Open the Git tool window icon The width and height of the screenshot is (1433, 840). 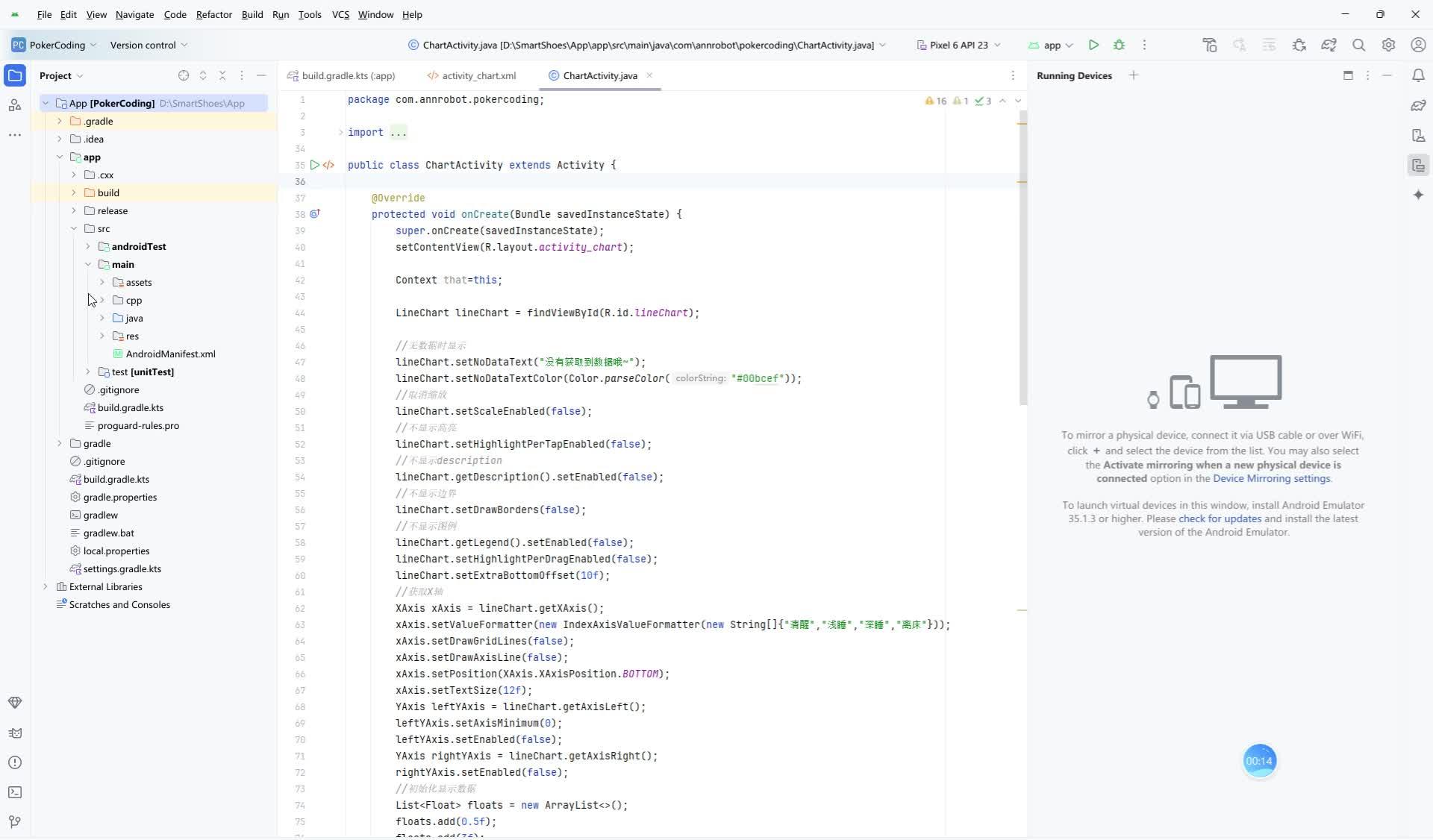point(14,822)
